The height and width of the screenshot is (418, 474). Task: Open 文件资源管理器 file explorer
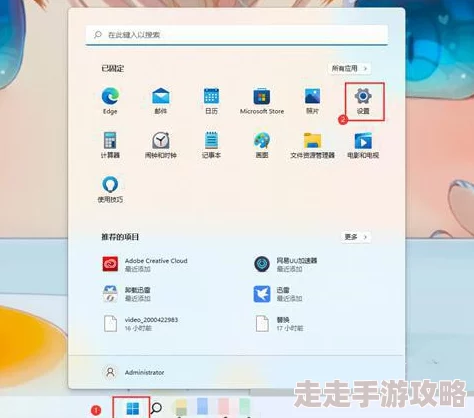point(312,145)
